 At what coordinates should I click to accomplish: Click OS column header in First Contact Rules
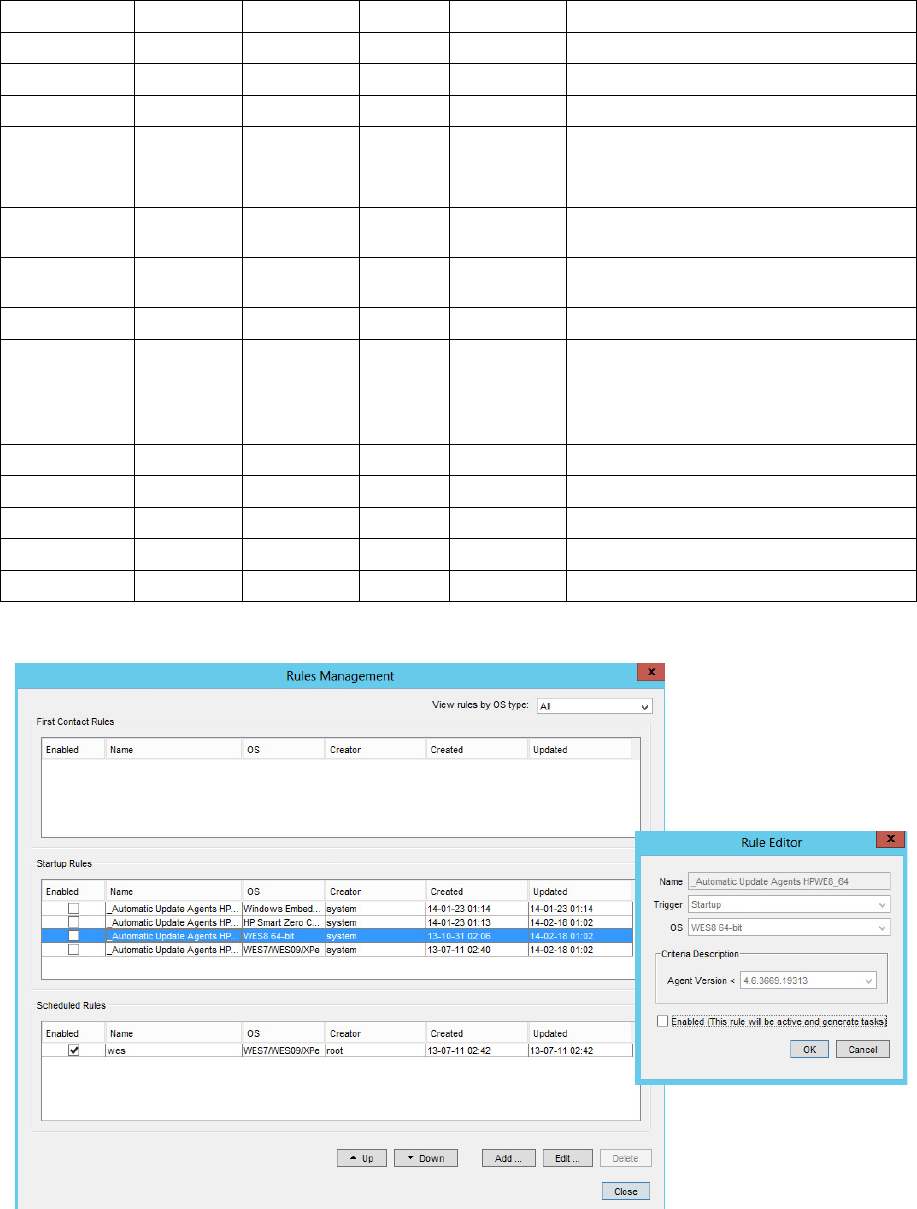point(283,749)
